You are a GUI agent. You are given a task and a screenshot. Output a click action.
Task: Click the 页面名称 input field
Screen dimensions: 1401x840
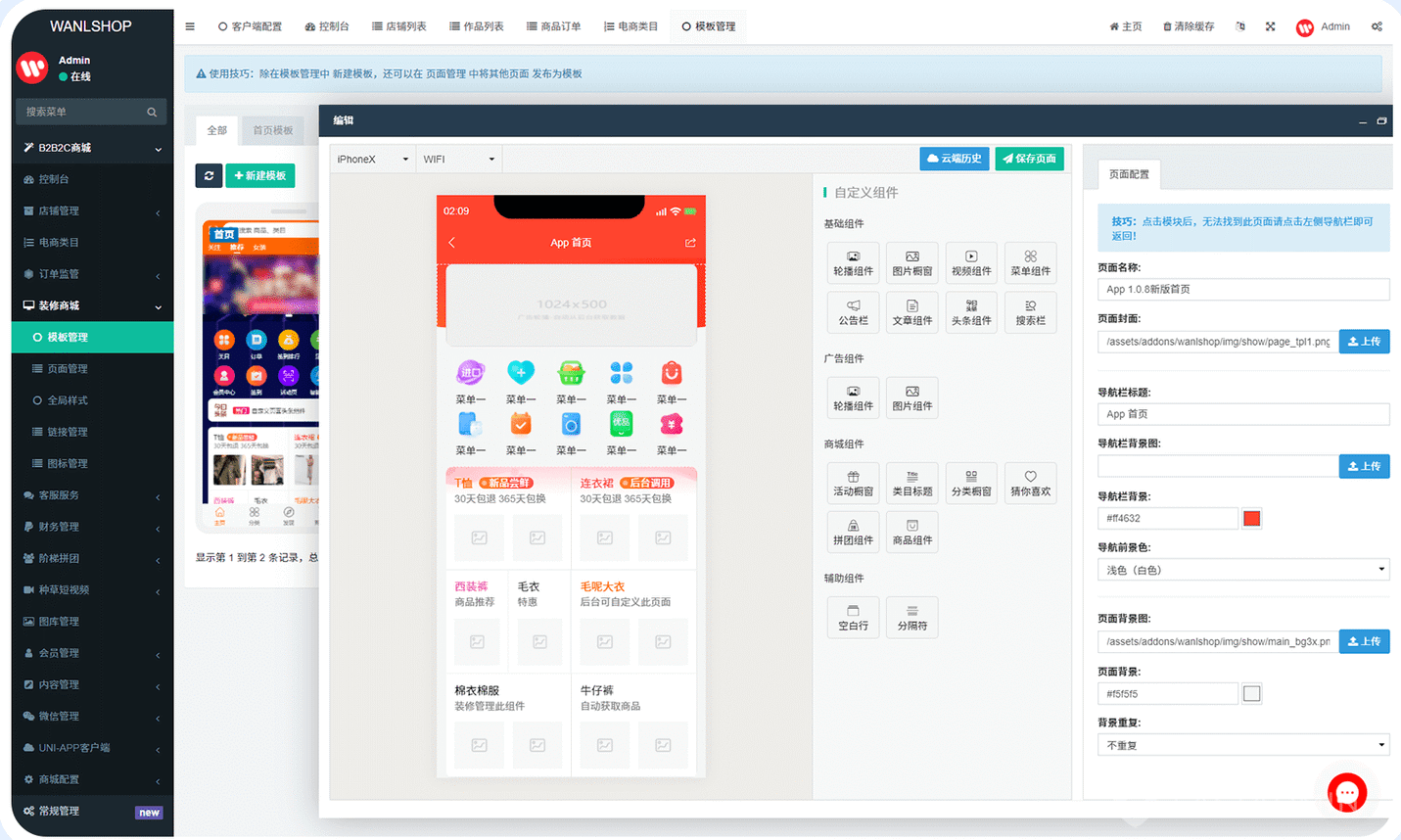1242,290
